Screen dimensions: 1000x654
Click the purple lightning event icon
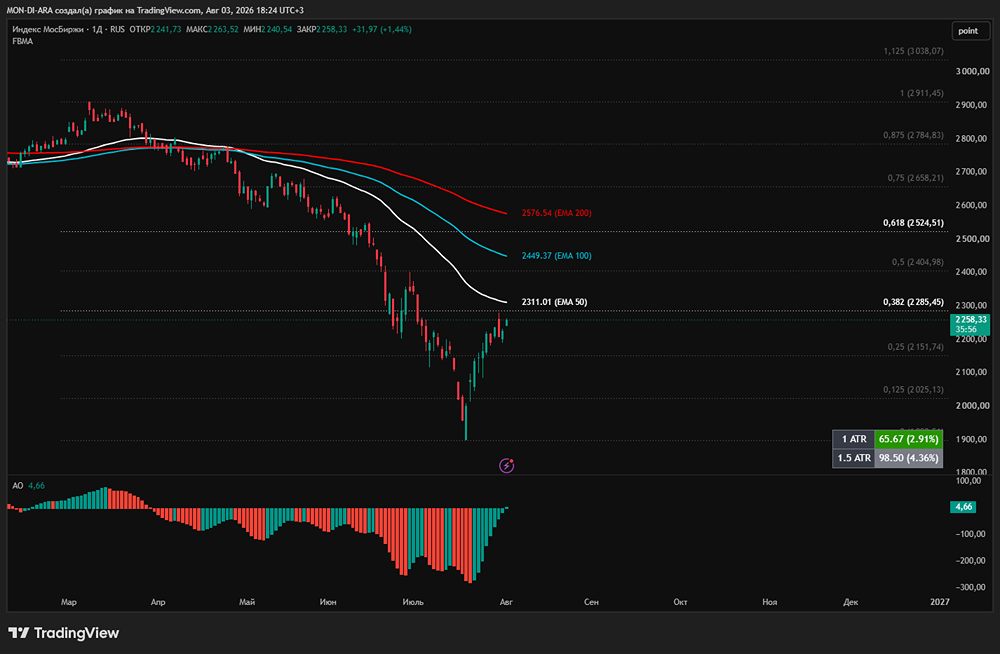tap(506, 466)
